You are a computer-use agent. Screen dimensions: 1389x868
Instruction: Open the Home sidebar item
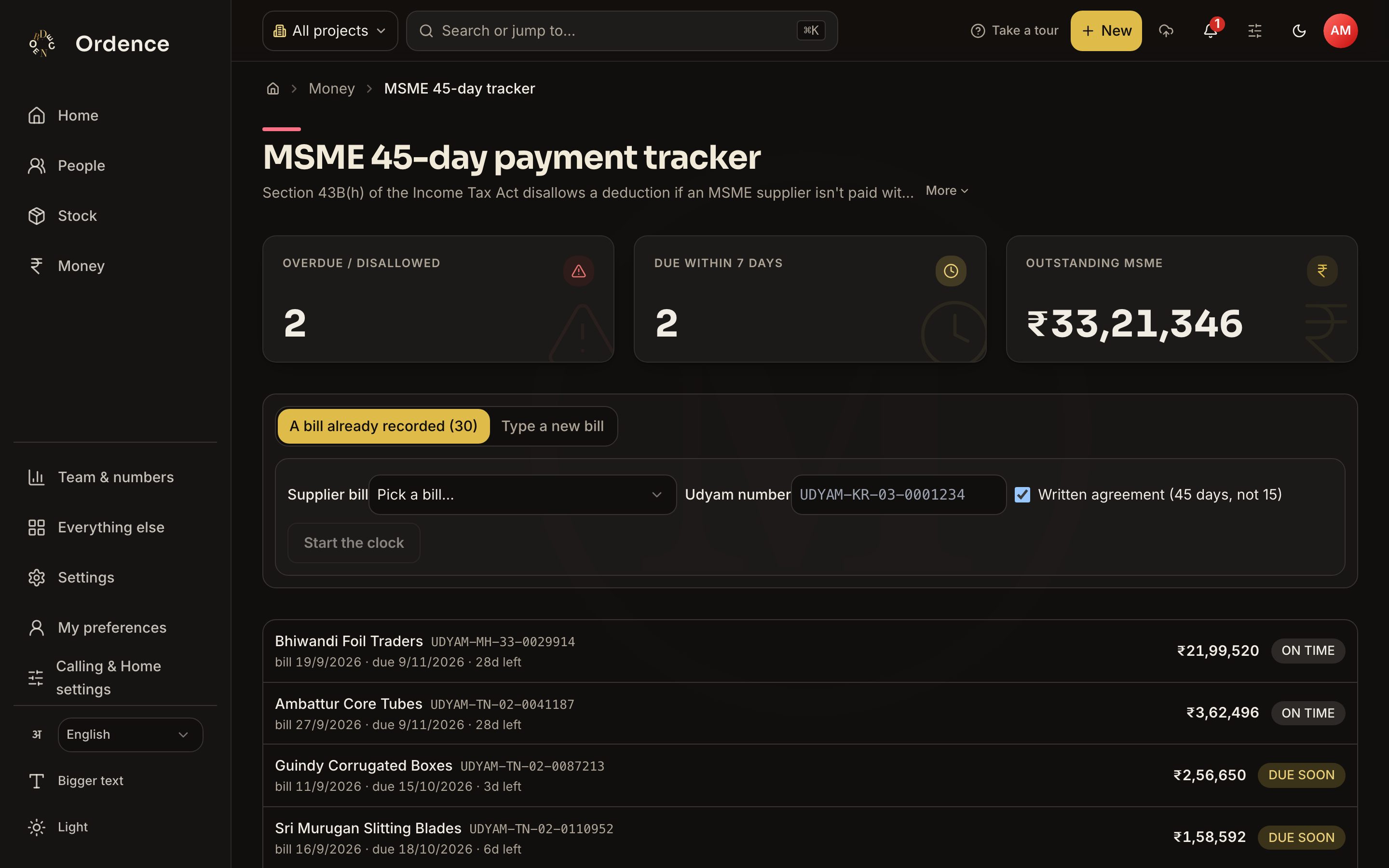click(x=115, y=115)
